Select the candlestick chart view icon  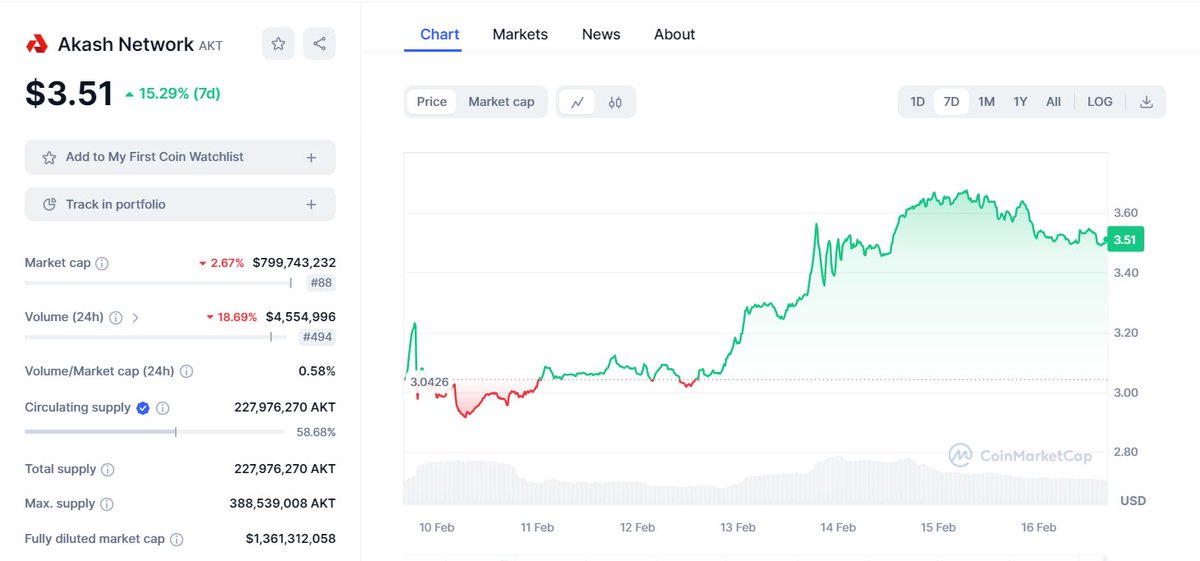pos(615,102)
